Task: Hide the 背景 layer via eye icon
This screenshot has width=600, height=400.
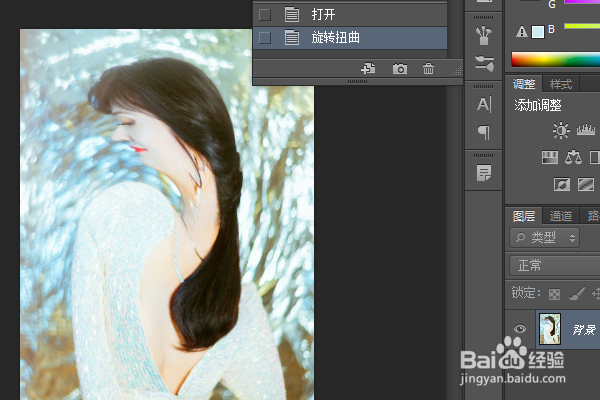Action: (x=520, y=328)
